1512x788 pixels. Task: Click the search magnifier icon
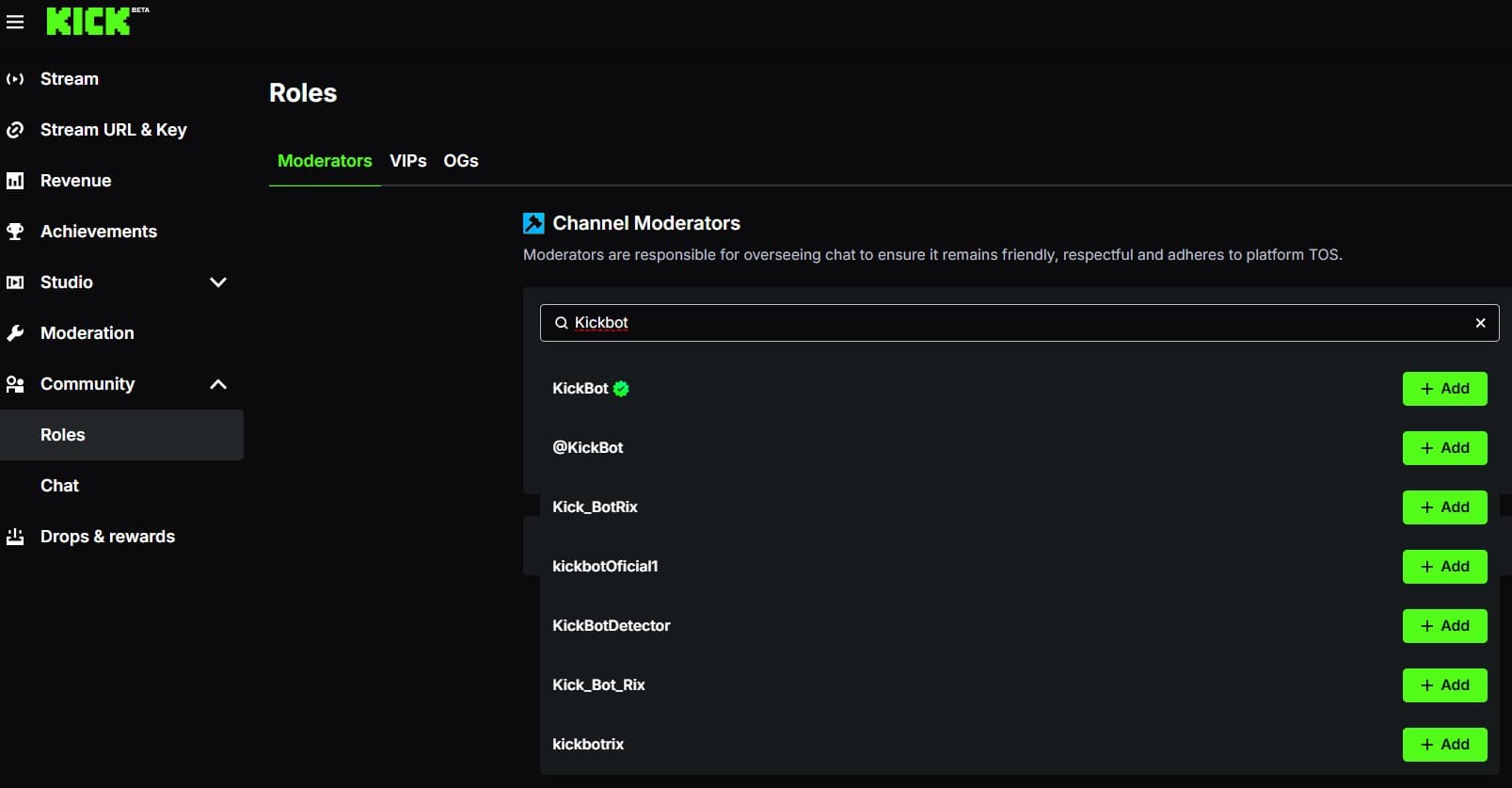(562, 323)
